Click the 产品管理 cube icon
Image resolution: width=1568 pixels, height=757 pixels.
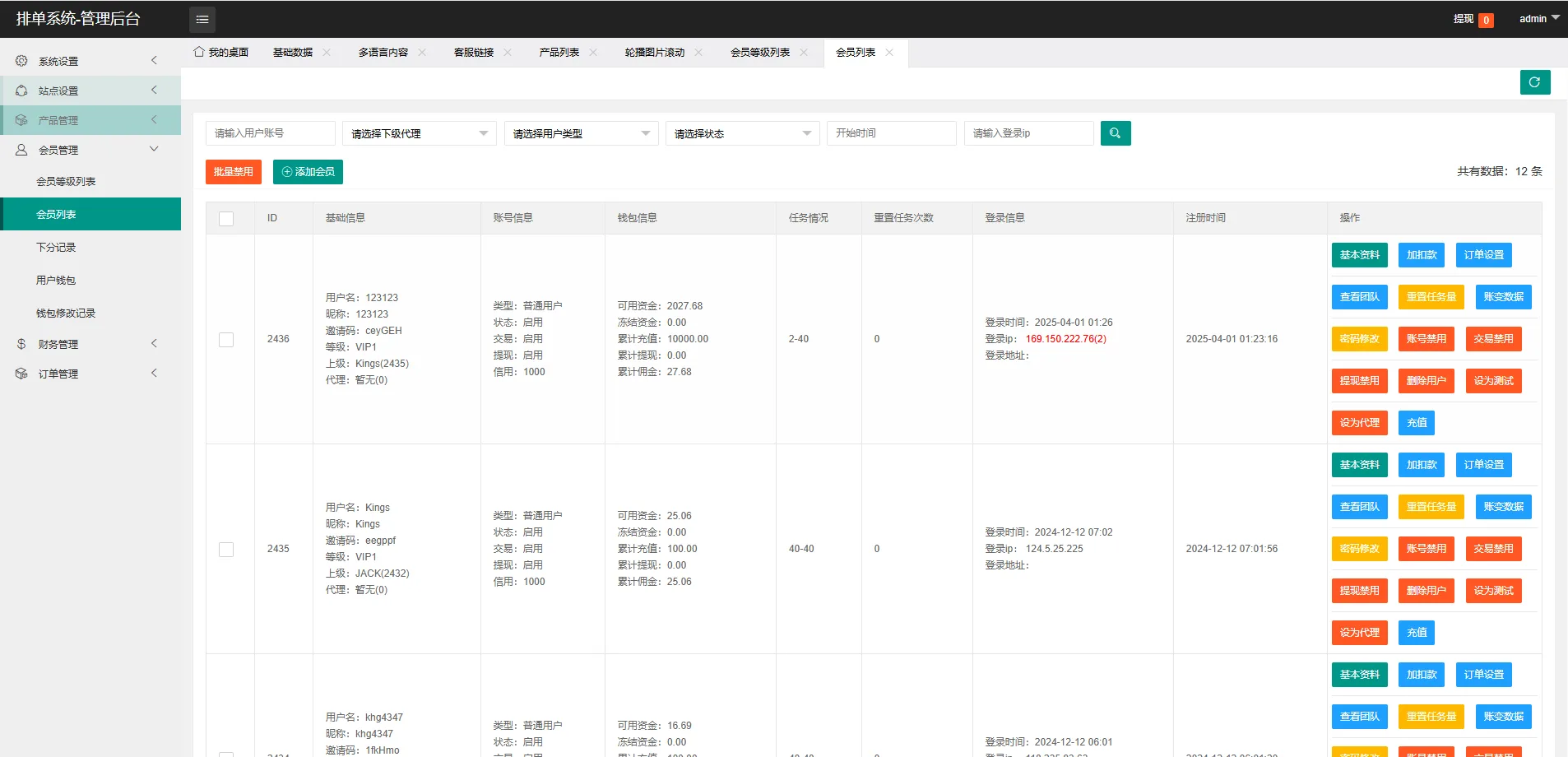tap(21, 119)
